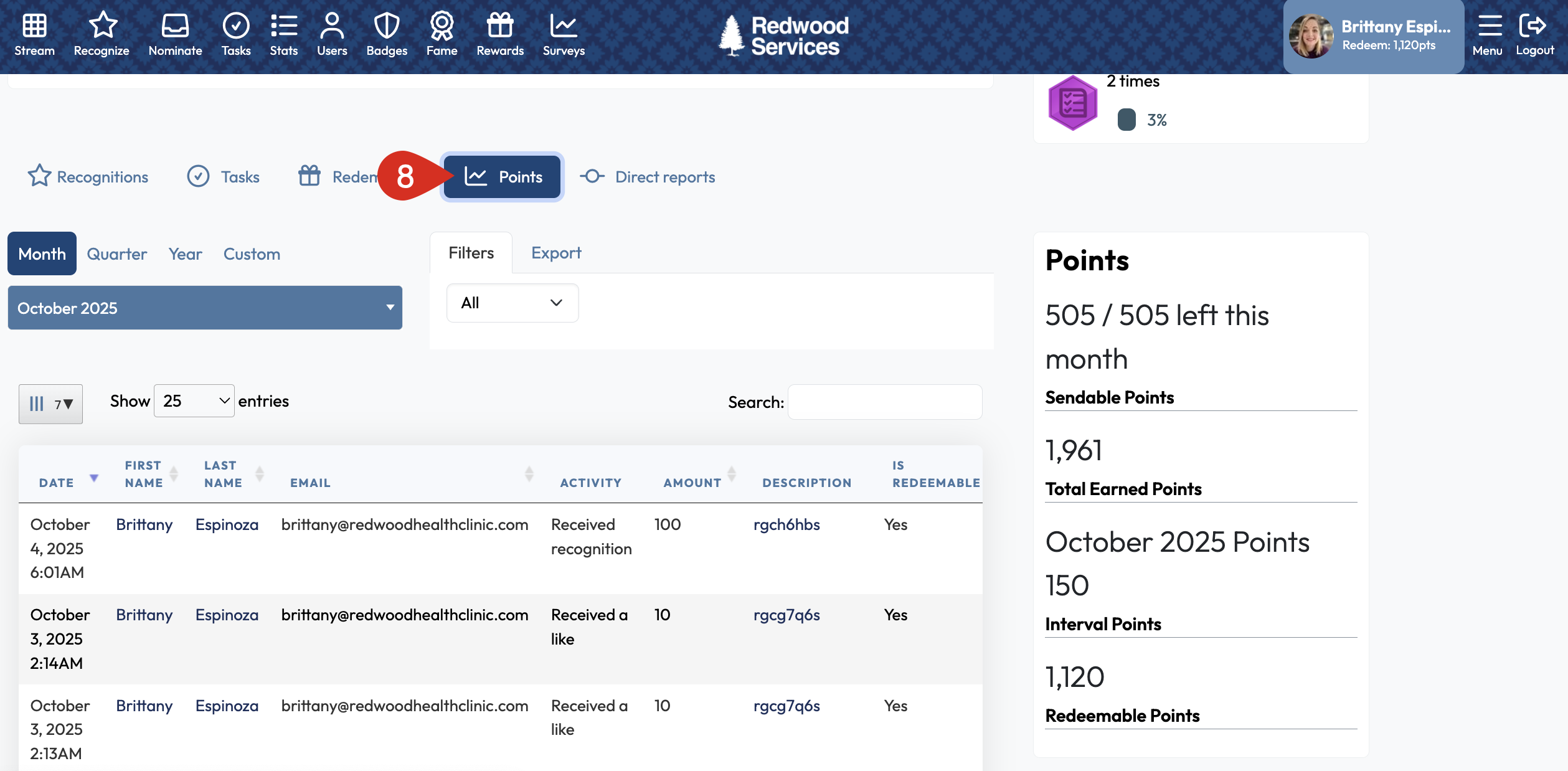
Task: Click into the Search input field
Action: point(884,402)
